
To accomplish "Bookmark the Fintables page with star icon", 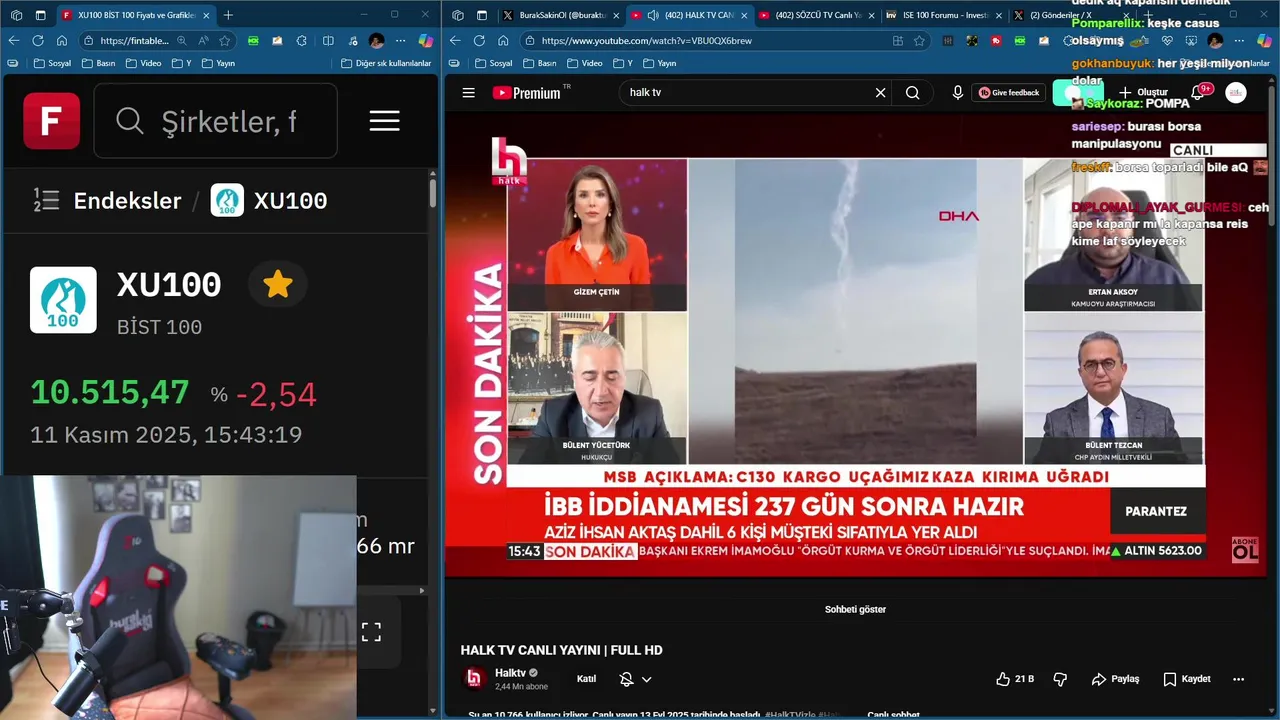I will tap(225, 40).
